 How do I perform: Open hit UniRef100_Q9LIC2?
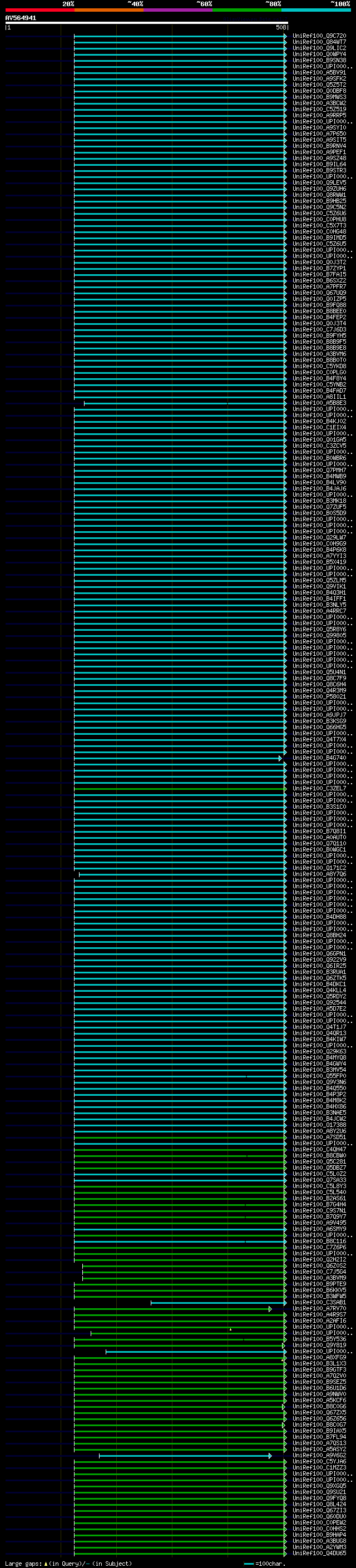(x=319, y=48)
